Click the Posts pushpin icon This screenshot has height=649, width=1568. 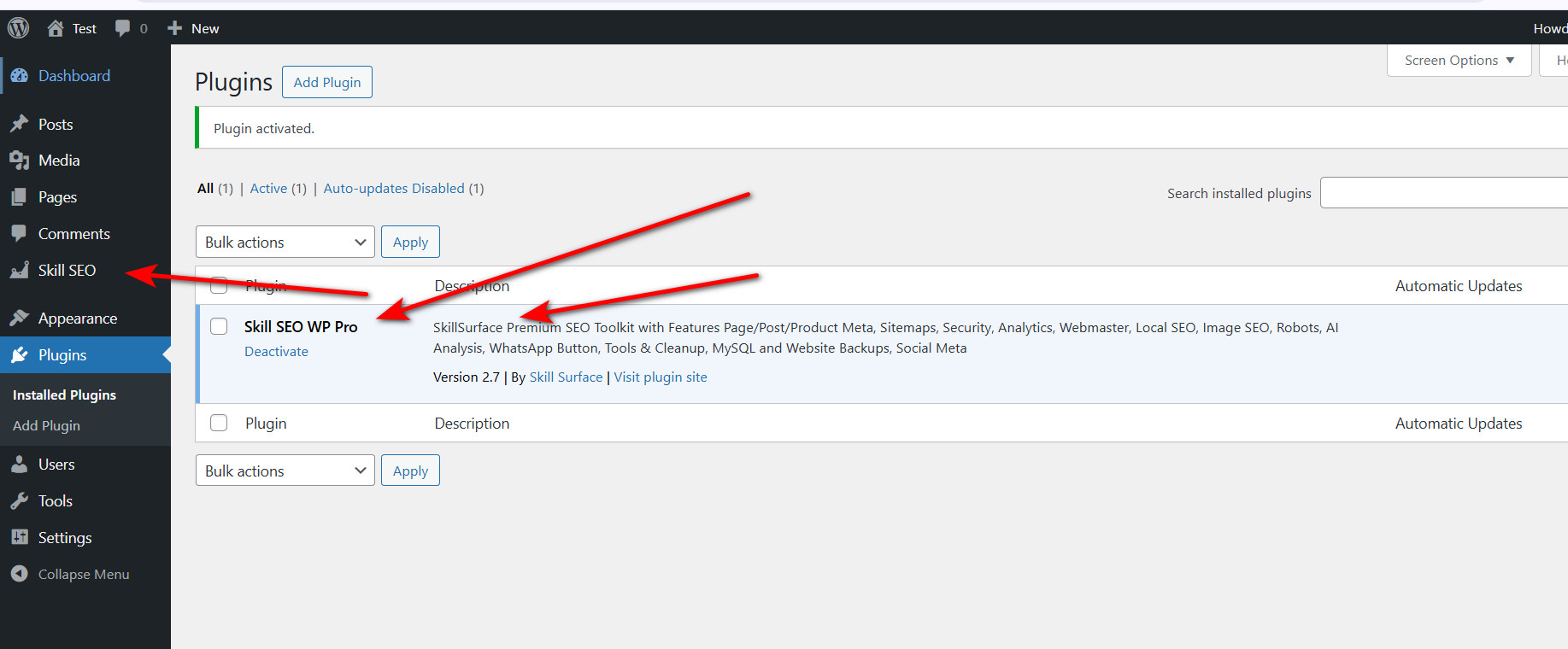click(x=20, y=125)
